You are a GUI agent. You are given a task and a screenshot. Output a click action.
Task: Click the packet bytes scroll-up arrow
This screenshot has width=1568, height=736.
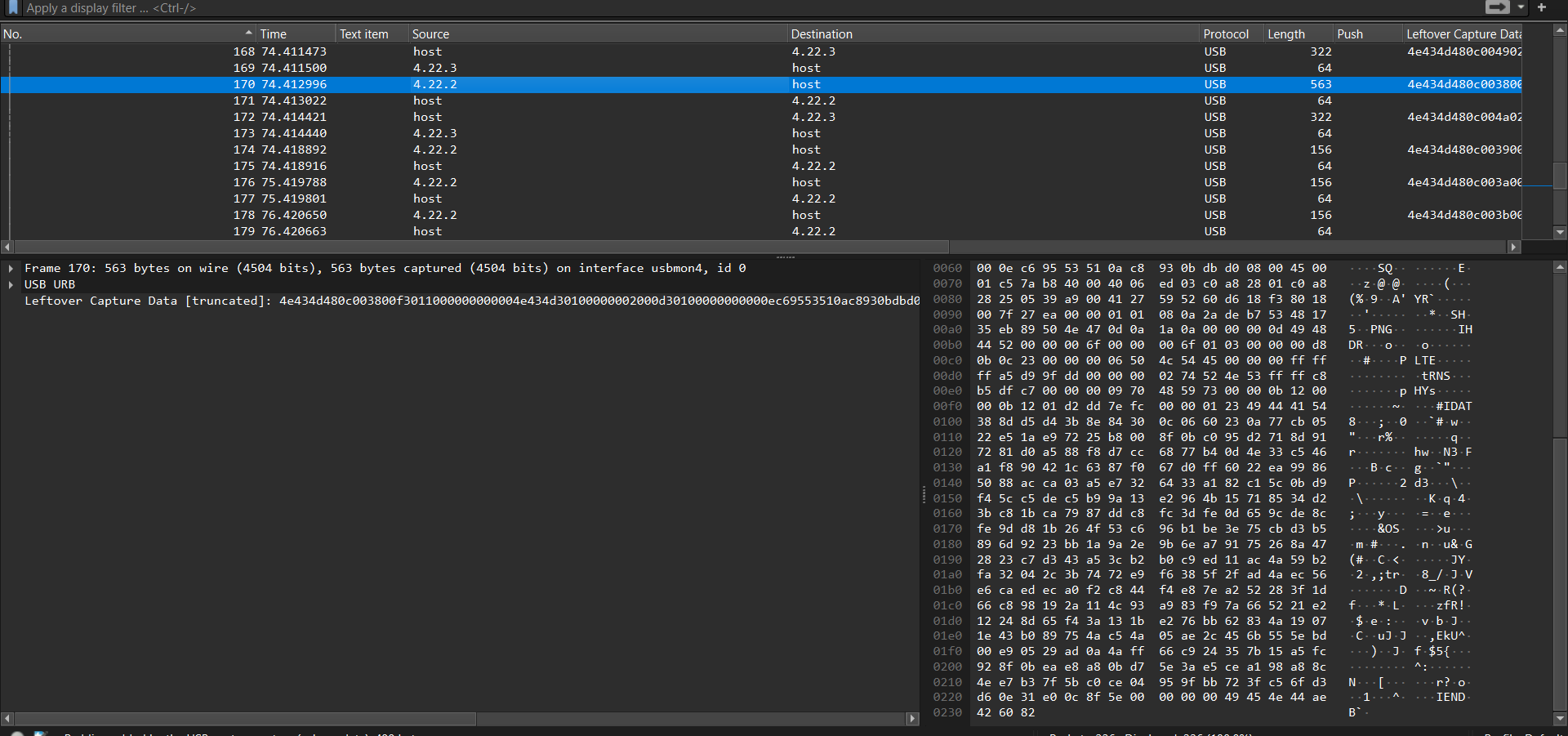1559,267
